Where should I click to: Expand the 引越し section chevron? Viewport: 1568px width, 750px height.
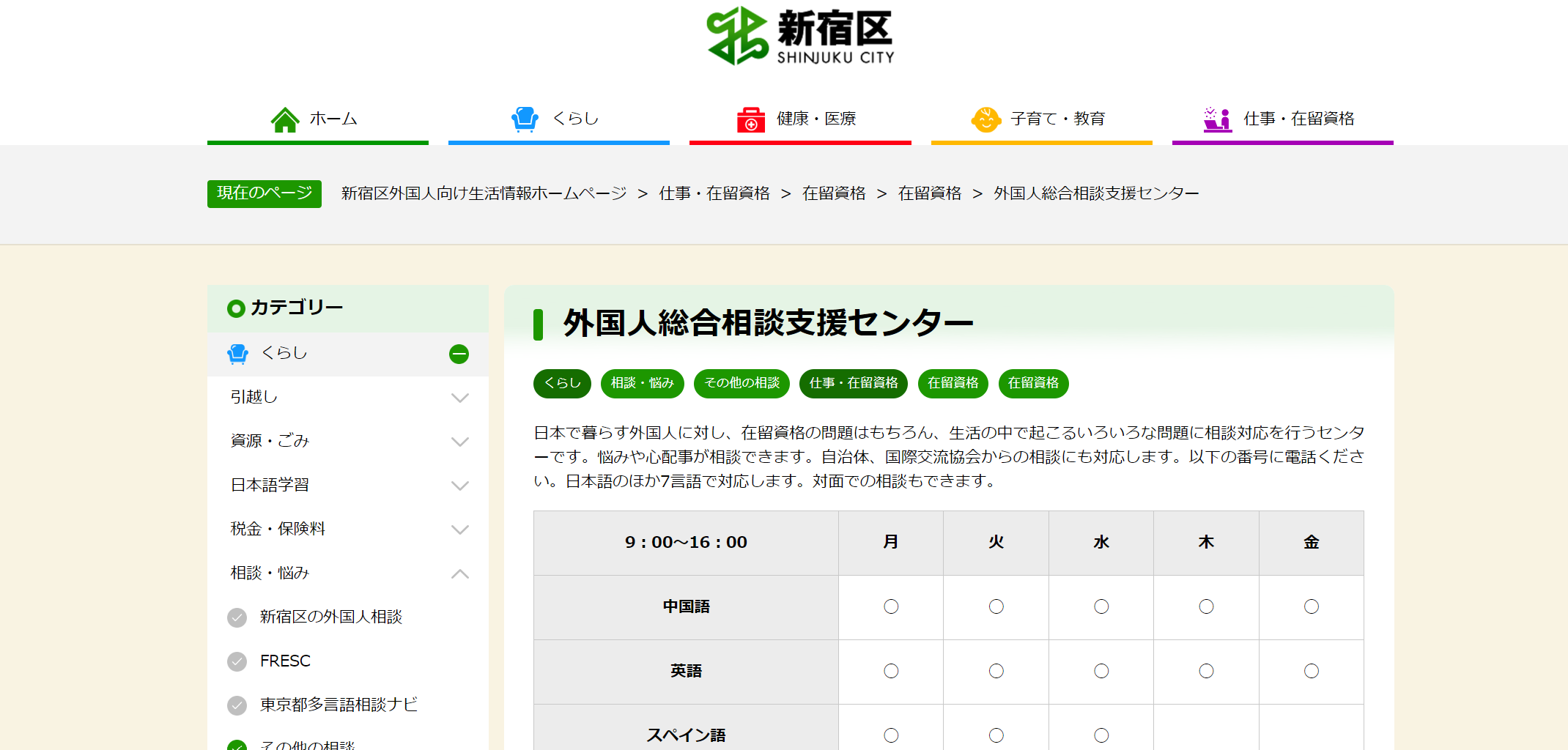click(x=459, y=398)
